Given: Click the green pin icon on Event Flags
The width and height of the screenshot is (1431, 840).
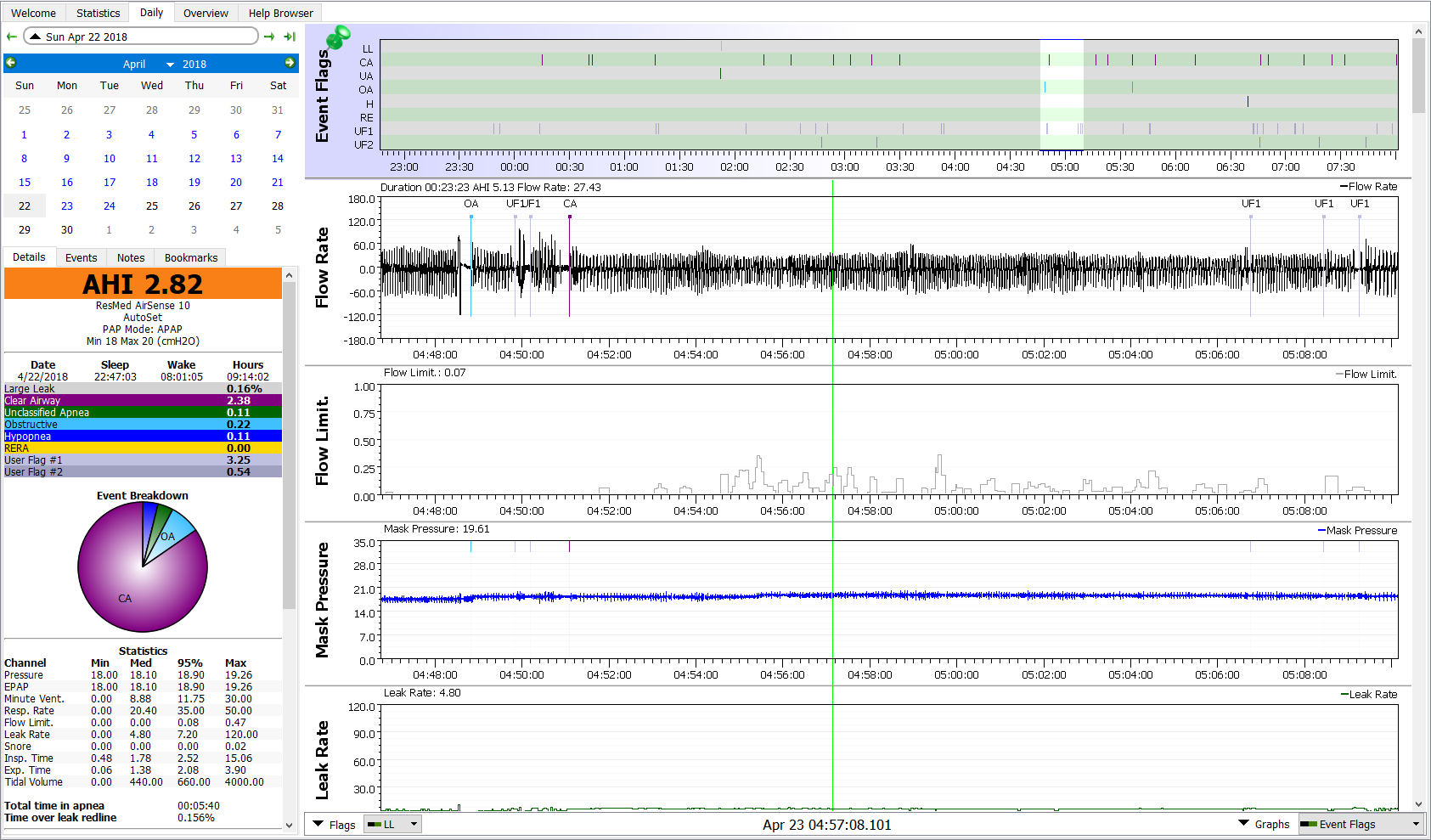Looking at the screenshot, I should tap(338, 37).
